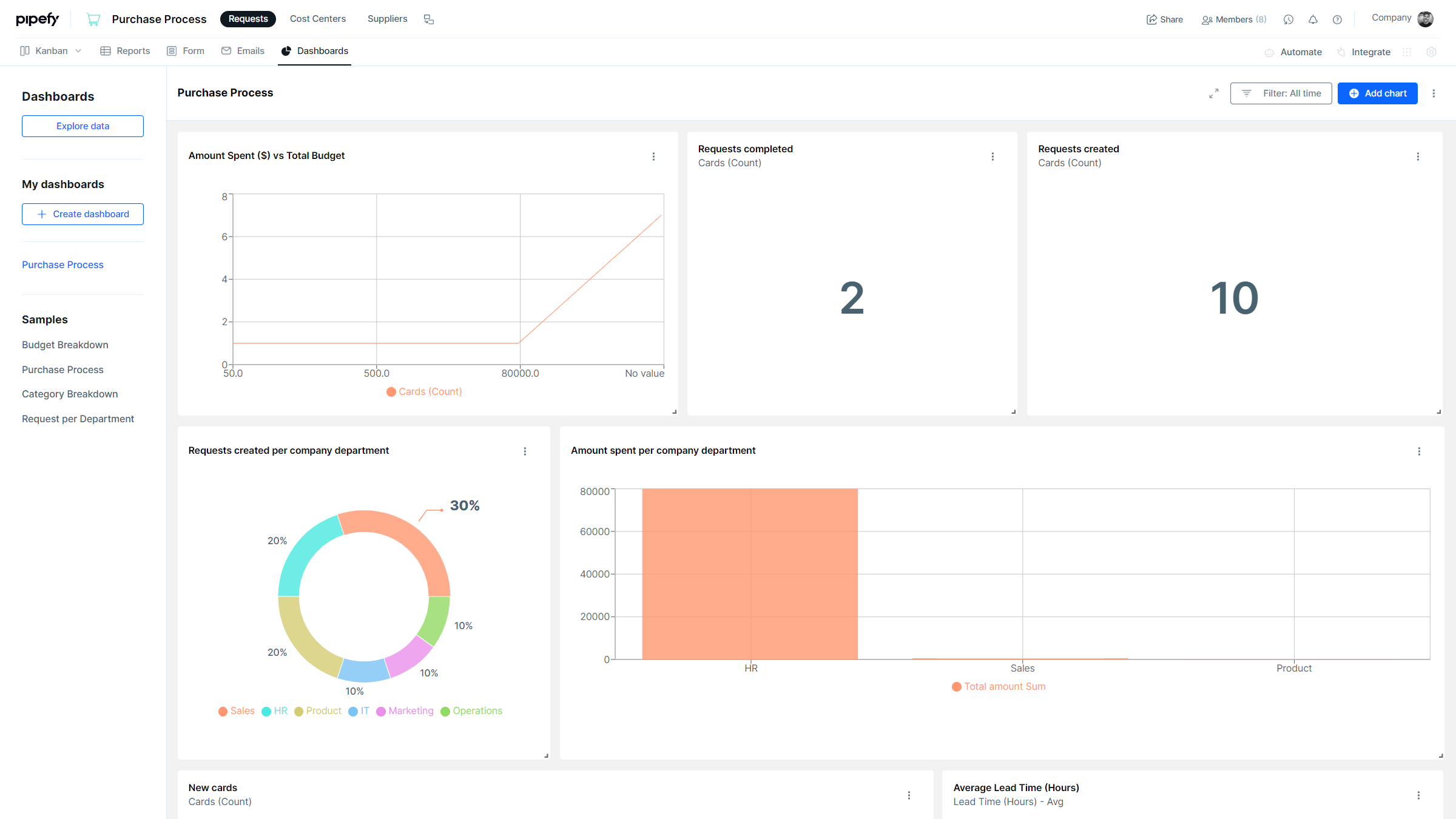Open the chat messages icon in header
Screen dimensions: 1456x819
coord(1289,19)
